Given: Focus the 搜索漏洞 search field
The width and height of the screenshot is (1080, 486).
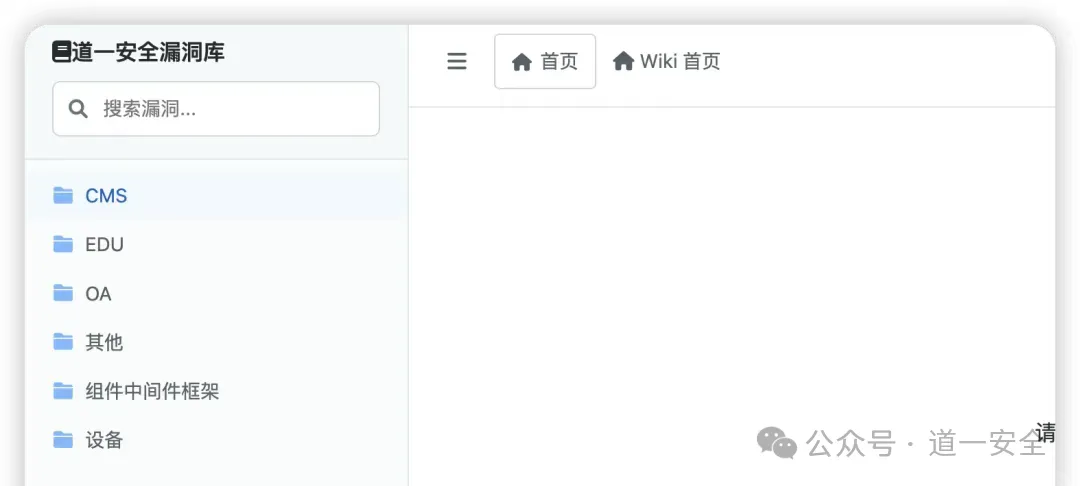Looking at the screenshot, I should coord(216,109).
